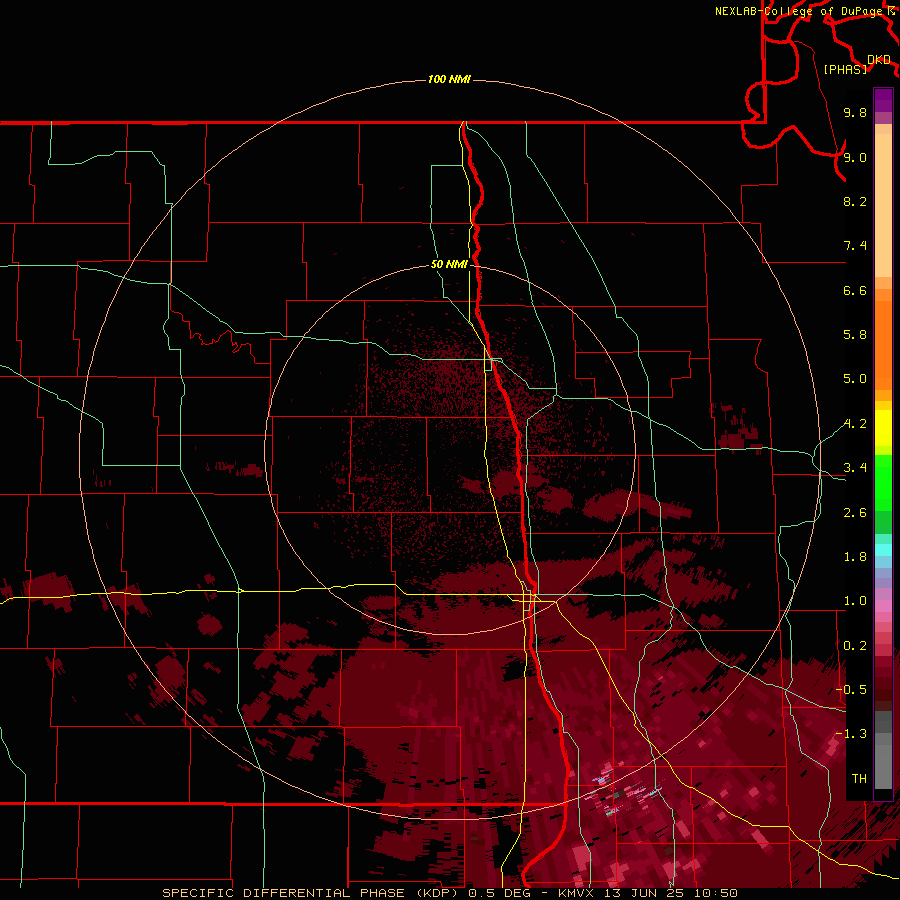Click the 9.8 value on the color scale
900x900 pixels.
855,112
